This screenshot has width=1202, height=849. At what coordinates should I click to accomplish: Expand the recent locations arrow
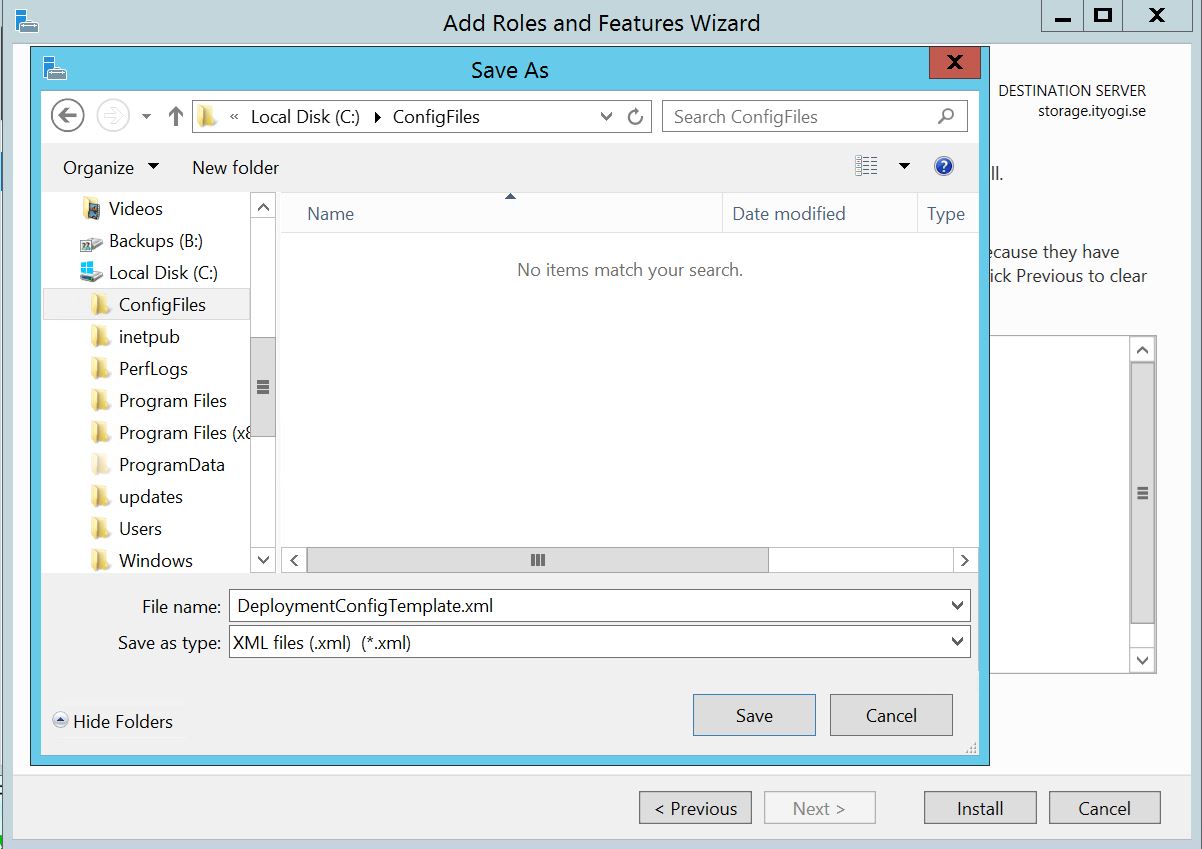click(x=146, y=116)
